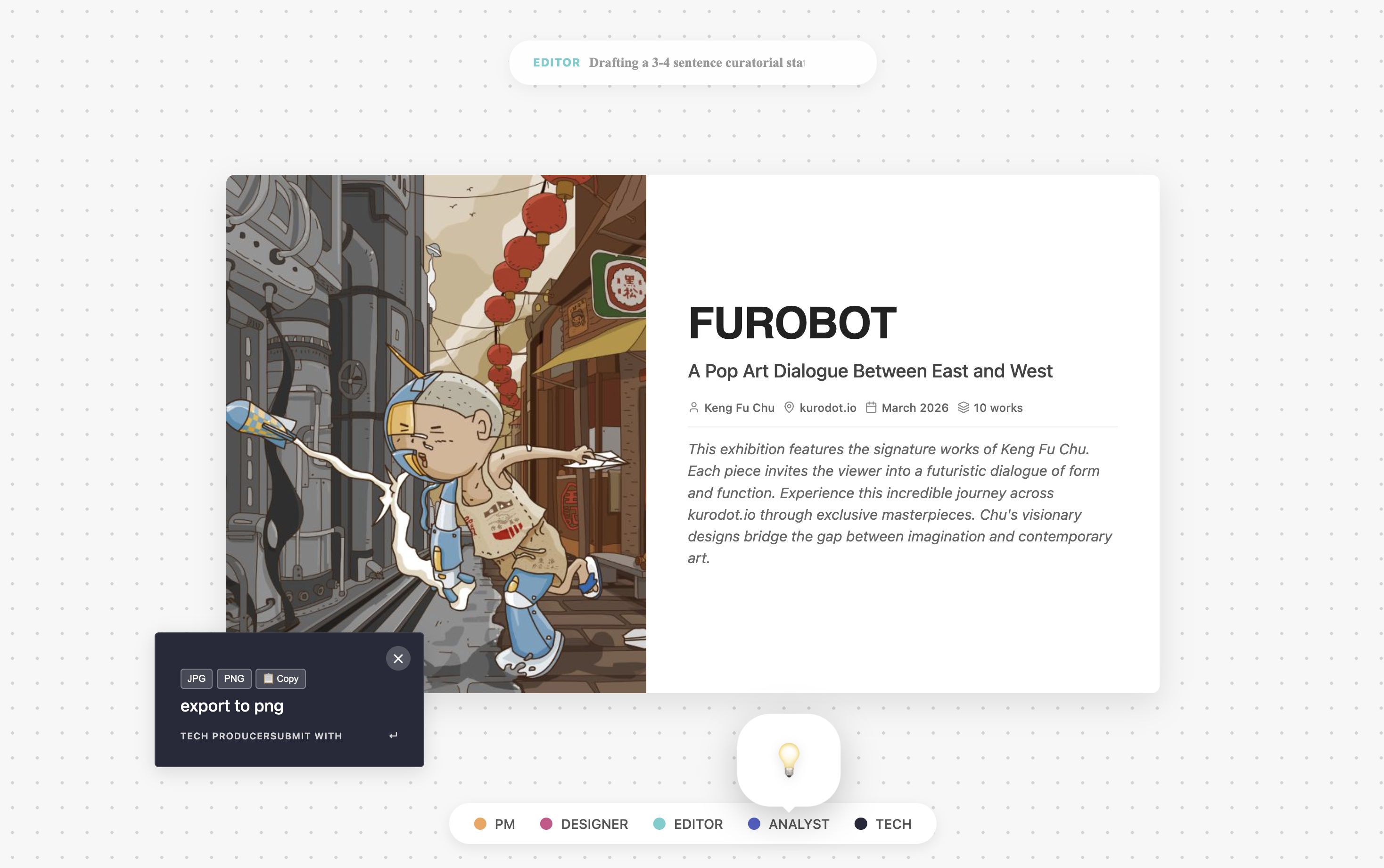The width and height of the screenshot is (1384, 868).
Task: Click the layers icon by 10 works
Action: tap(963, 408)
